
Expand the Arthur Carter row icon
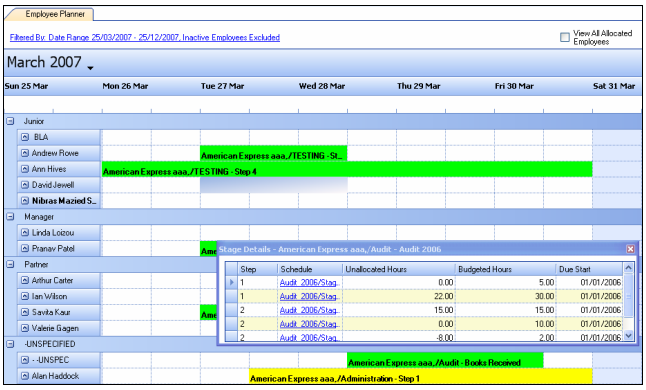tap(25, 280)
